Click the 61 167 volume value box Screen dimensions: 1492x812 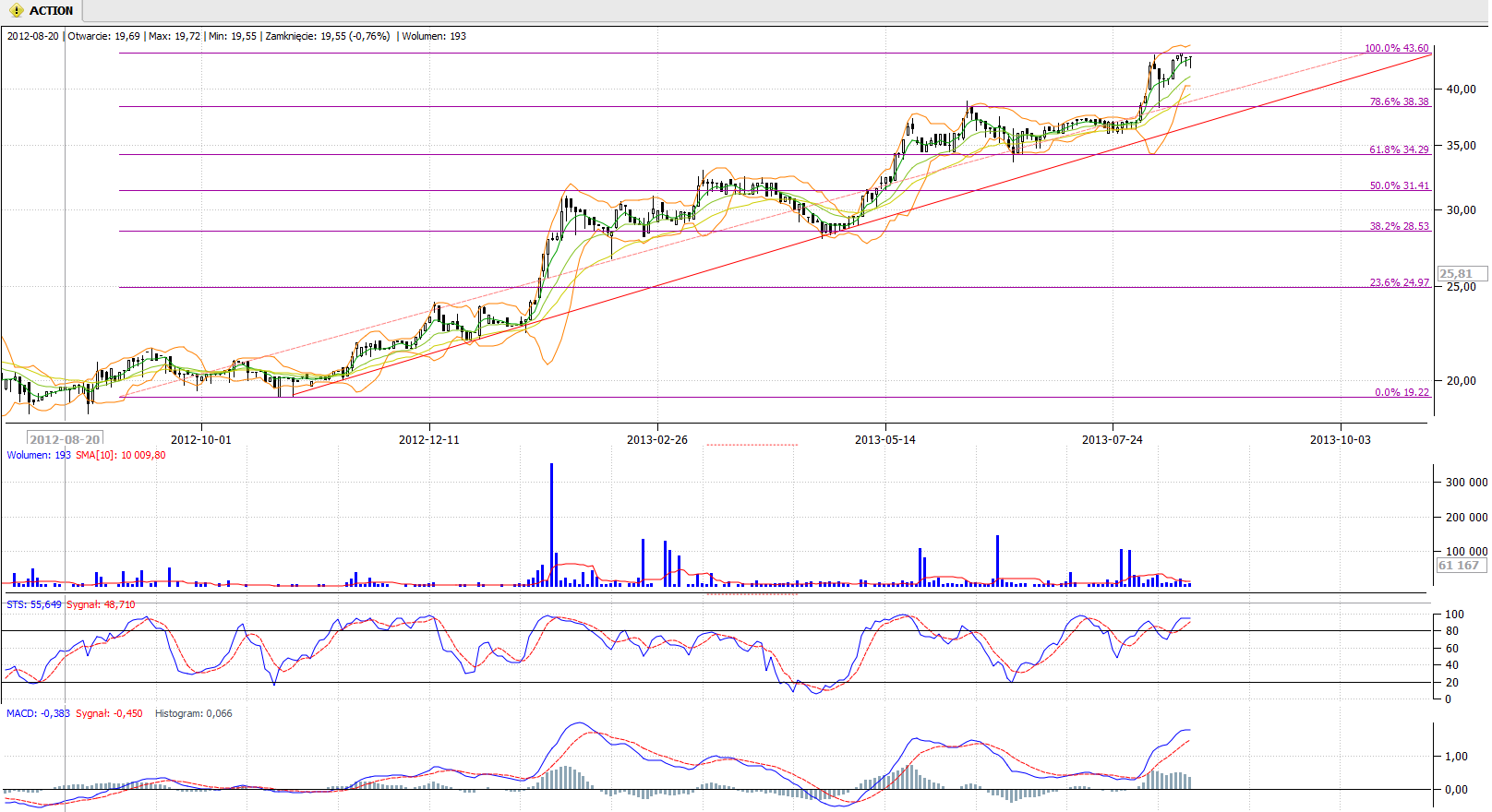pos(1462,565)
